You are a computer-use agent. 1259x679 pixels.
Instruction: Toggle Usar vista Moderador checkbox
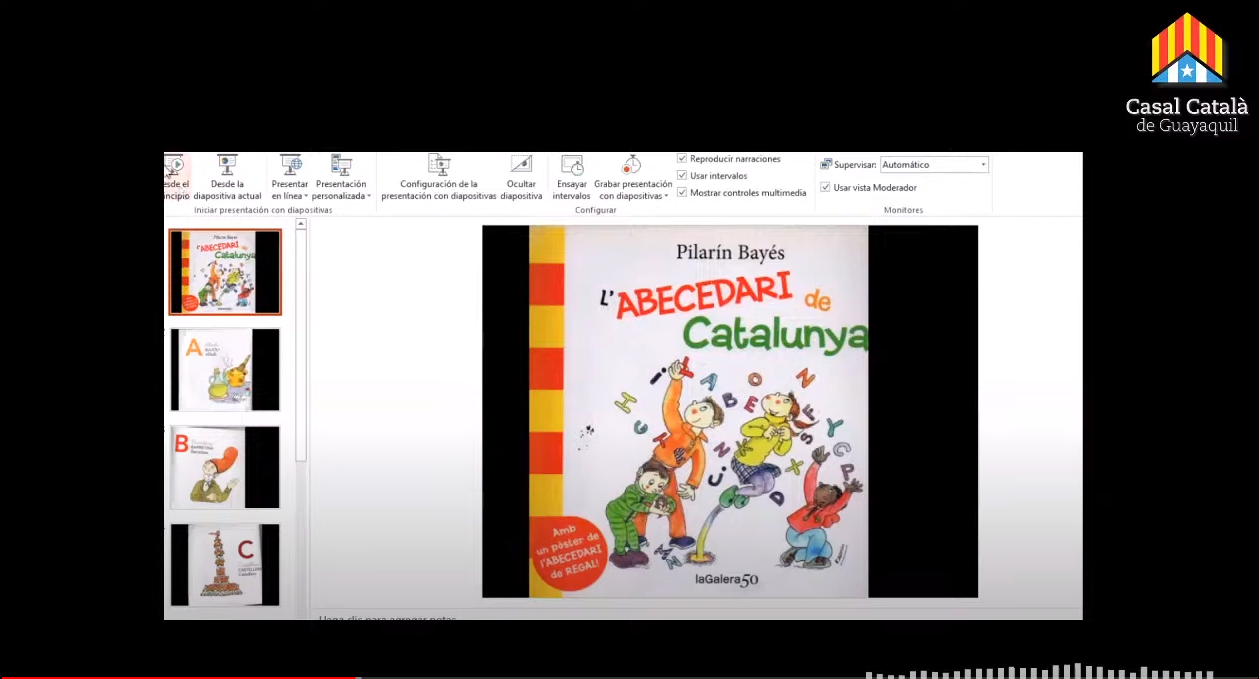point(825,187)
